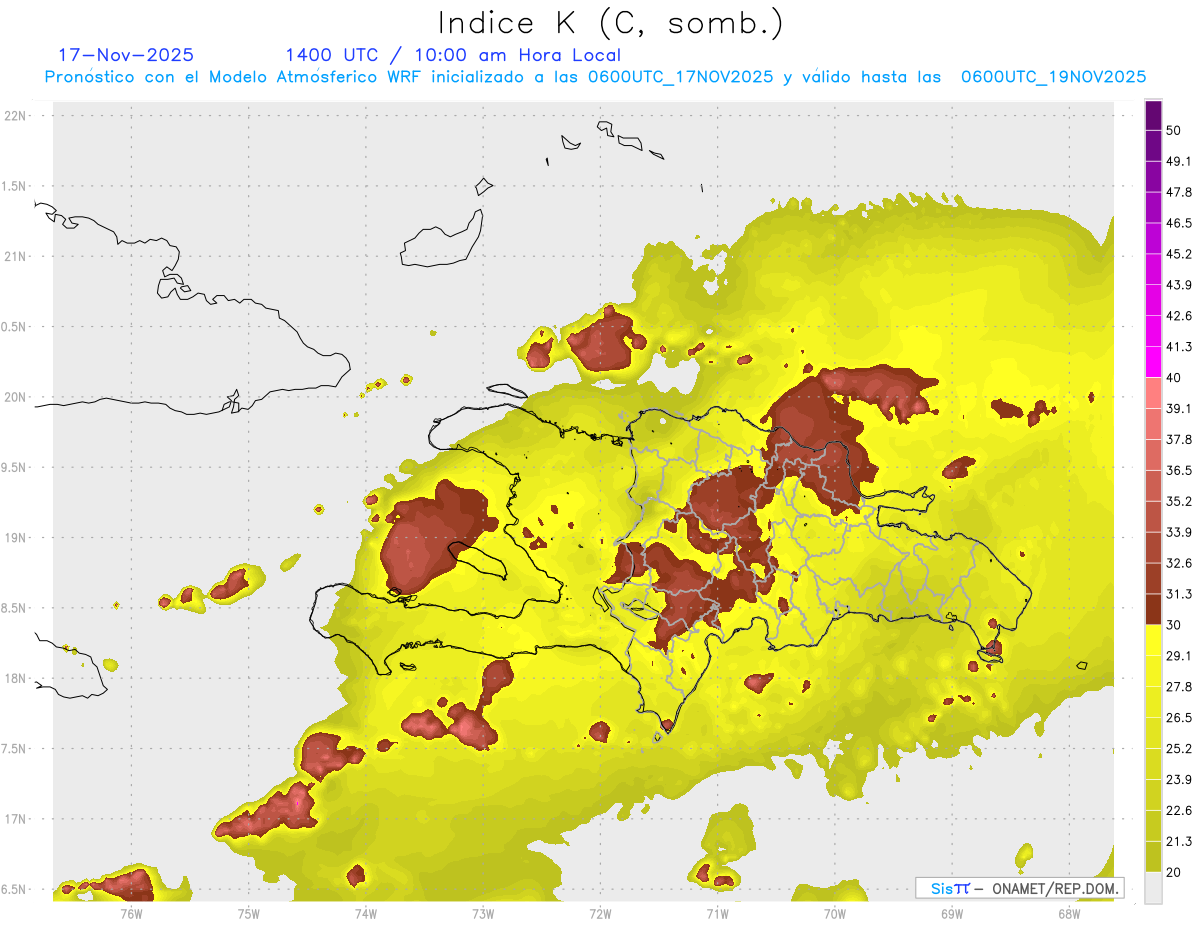Click the color scale label '35.2'
Image resolution: width=1200 pixels, height=927 pixels.
1179,501
